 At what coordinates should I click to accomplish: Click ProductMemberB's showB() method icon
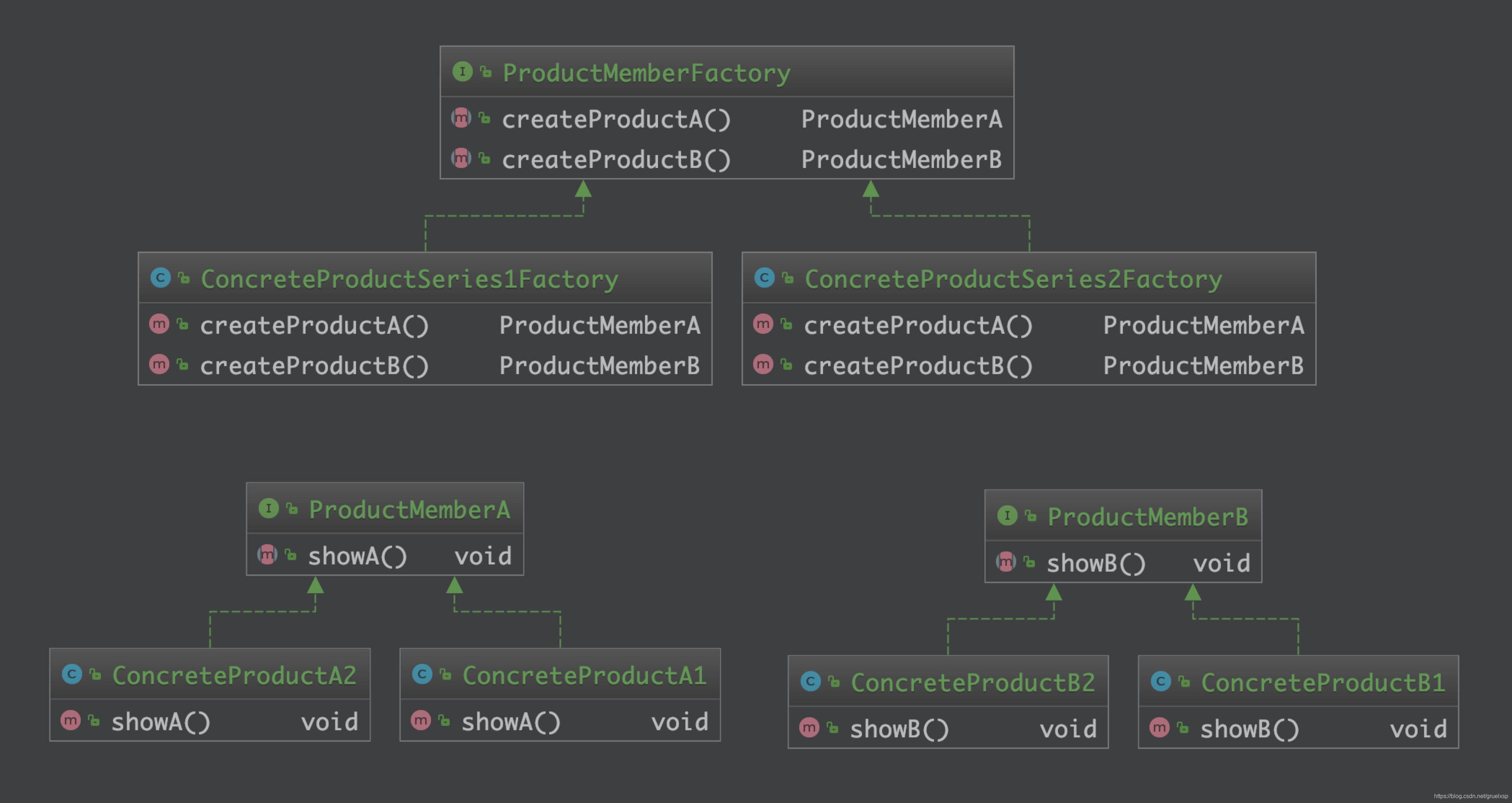pos(1006,562)
